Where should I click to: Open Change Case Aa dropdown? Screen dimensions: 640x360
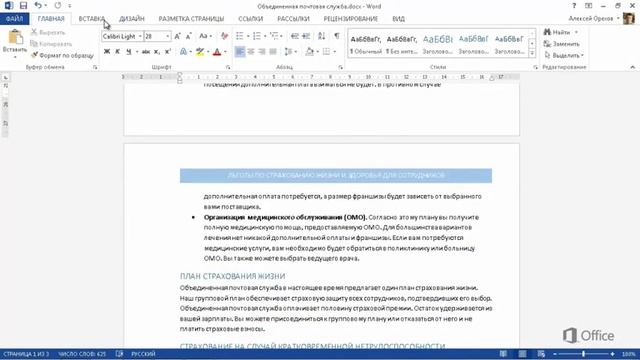click(205, 36)
